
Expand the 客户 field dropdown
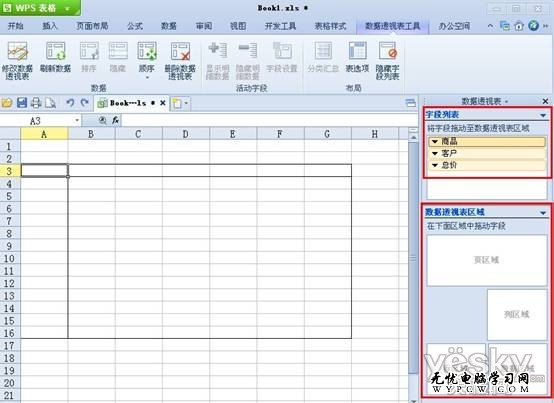(x=435, y=154)
